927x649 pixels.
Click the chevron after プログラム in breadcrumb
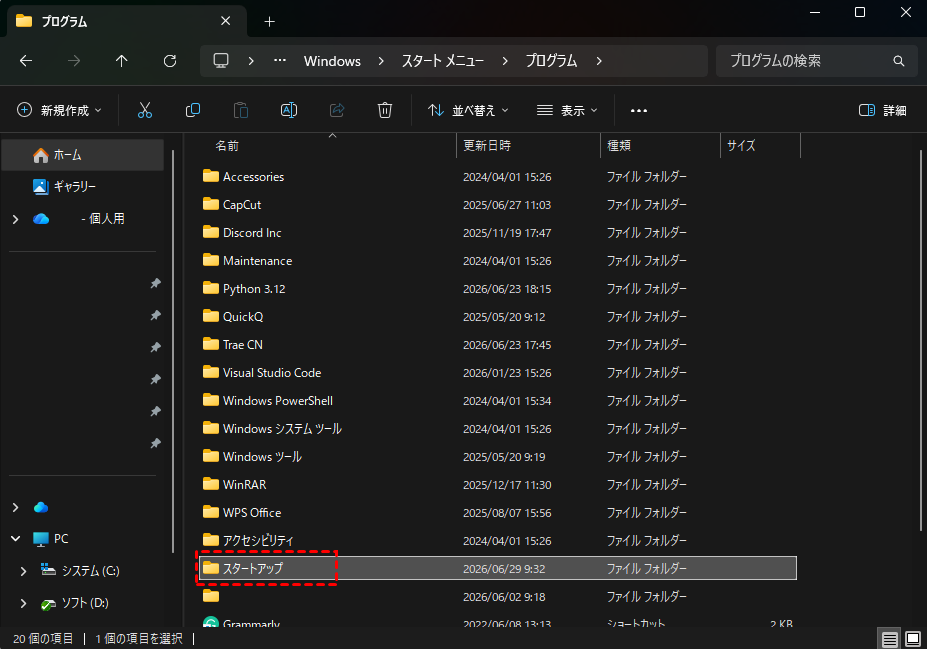599,61
